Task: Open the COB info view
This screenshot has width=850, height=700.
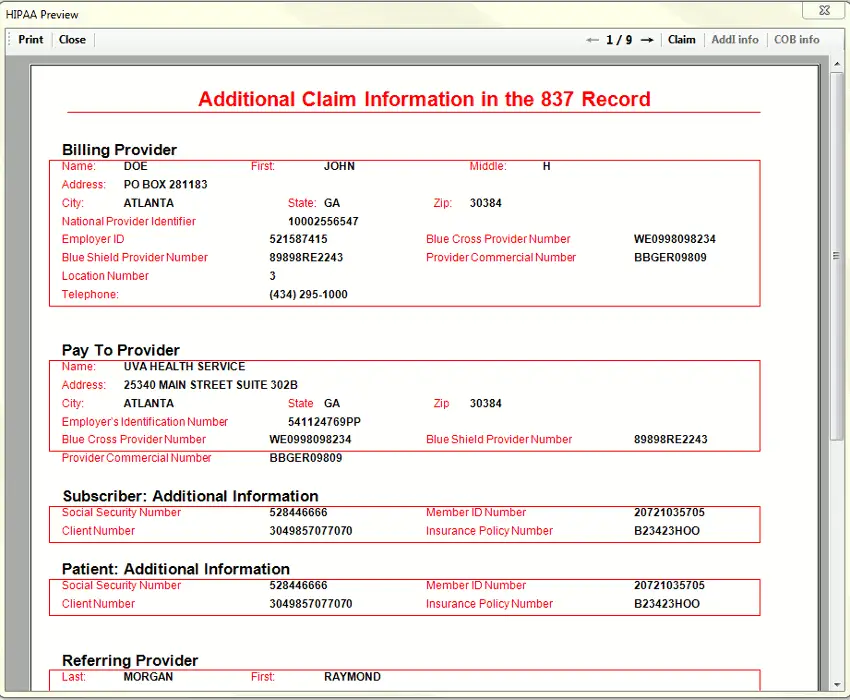Action: point(796,40)
